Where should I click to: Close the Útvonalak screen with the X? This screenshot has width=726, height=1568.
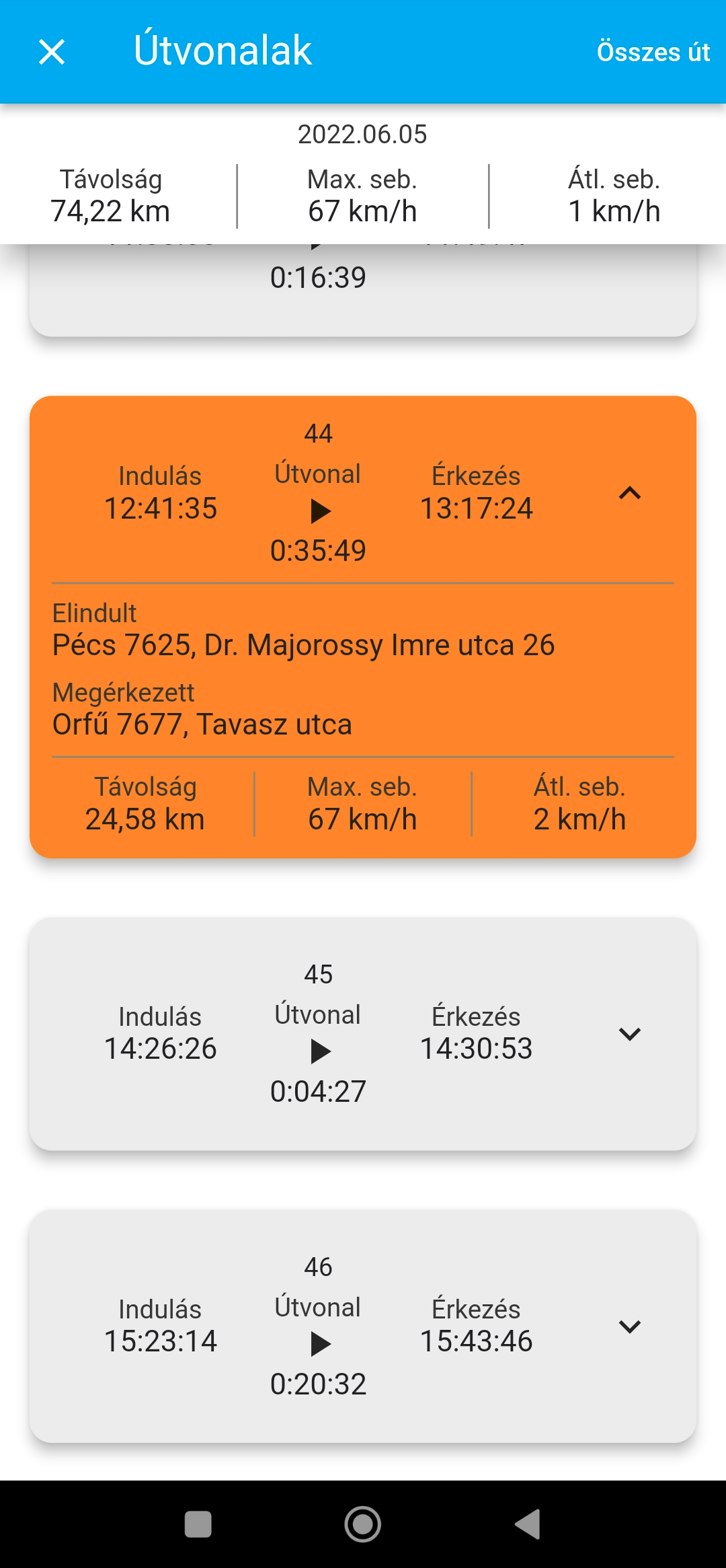tap(52, 52)
